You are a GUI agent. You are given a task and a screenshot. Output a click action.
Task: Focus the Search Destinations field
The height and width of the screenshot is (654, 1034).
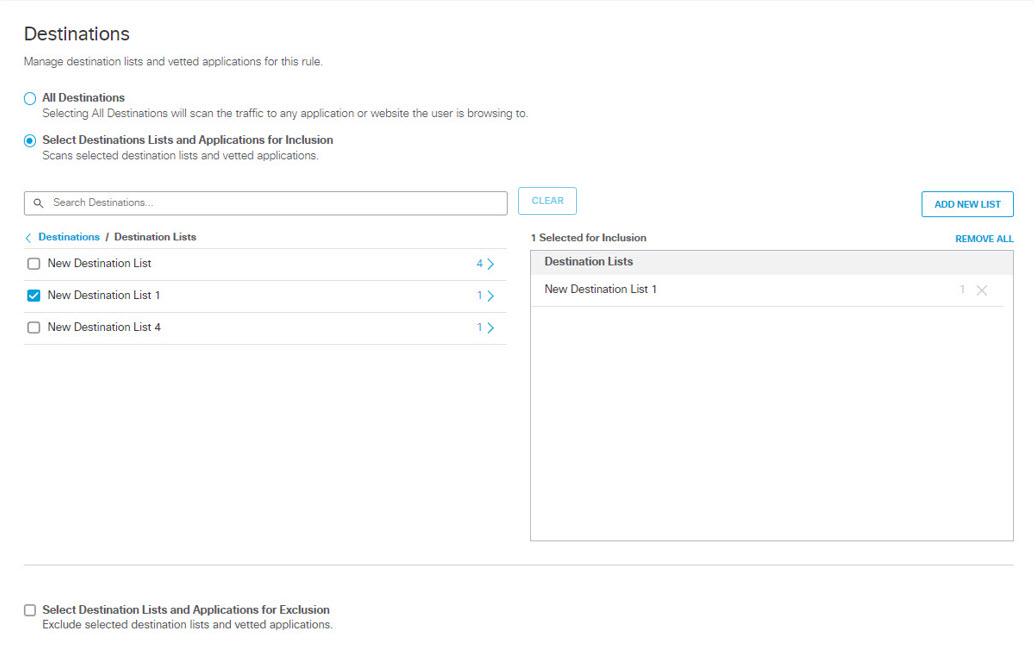click(266, 203)
